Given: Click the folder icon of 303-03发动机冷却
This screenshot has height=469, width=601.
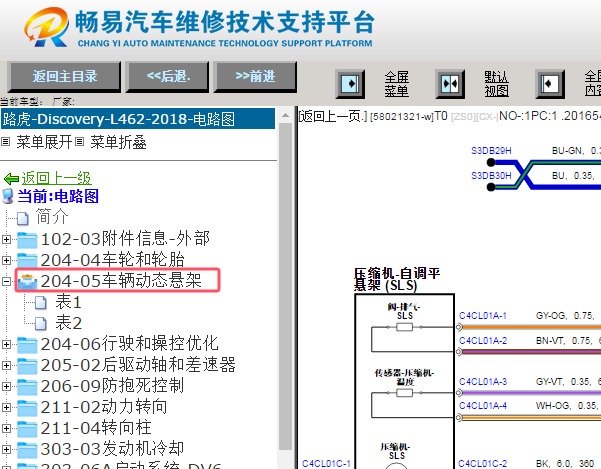Looking at the screenshot, I should point(27,450).
